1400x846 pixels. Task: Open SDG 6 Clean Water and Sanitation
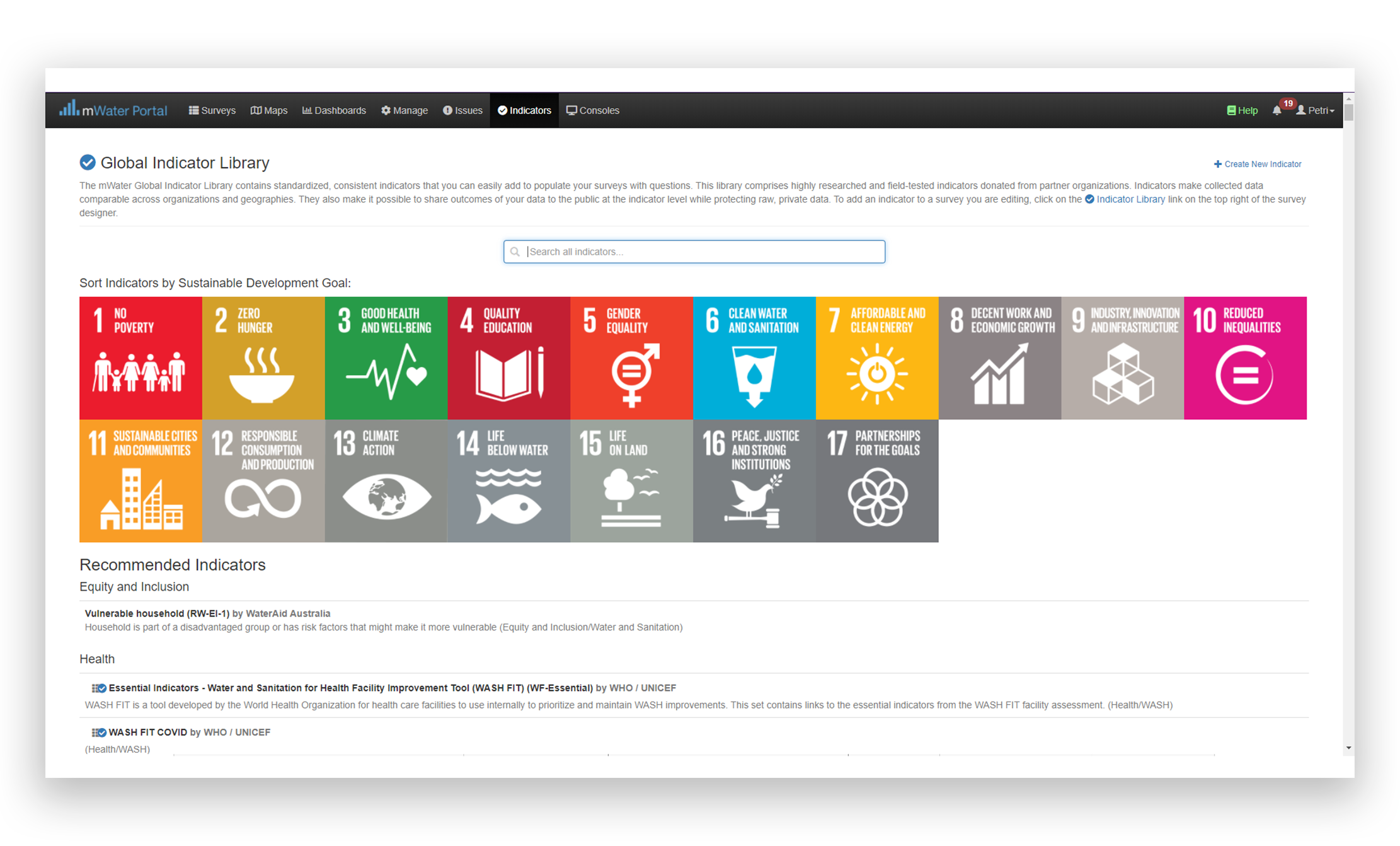click(754, 358)
